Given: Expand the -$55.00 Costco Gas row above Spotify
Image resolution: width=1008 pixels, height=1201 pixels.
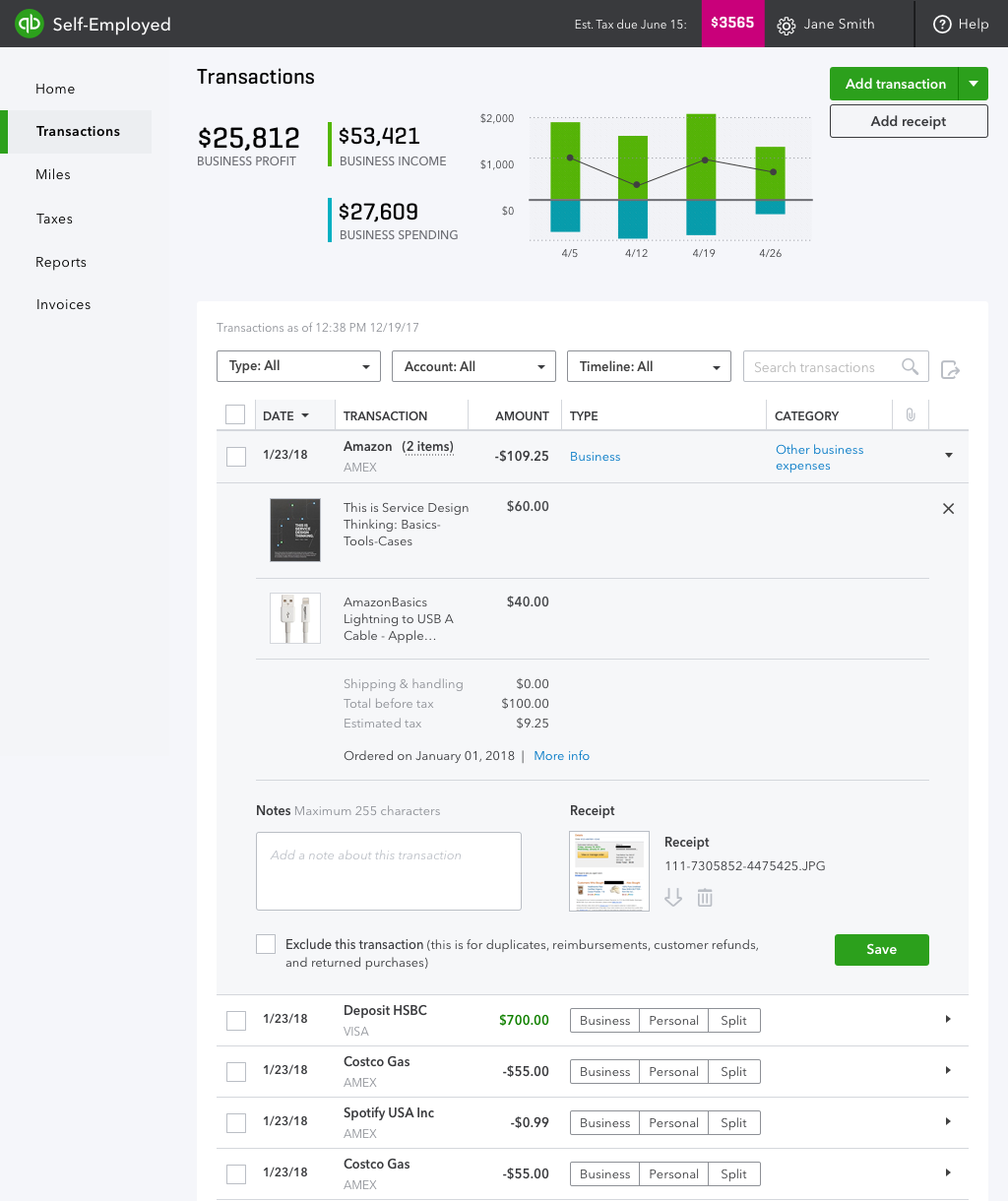Looking at the screenshot, I should (948, 1070).
